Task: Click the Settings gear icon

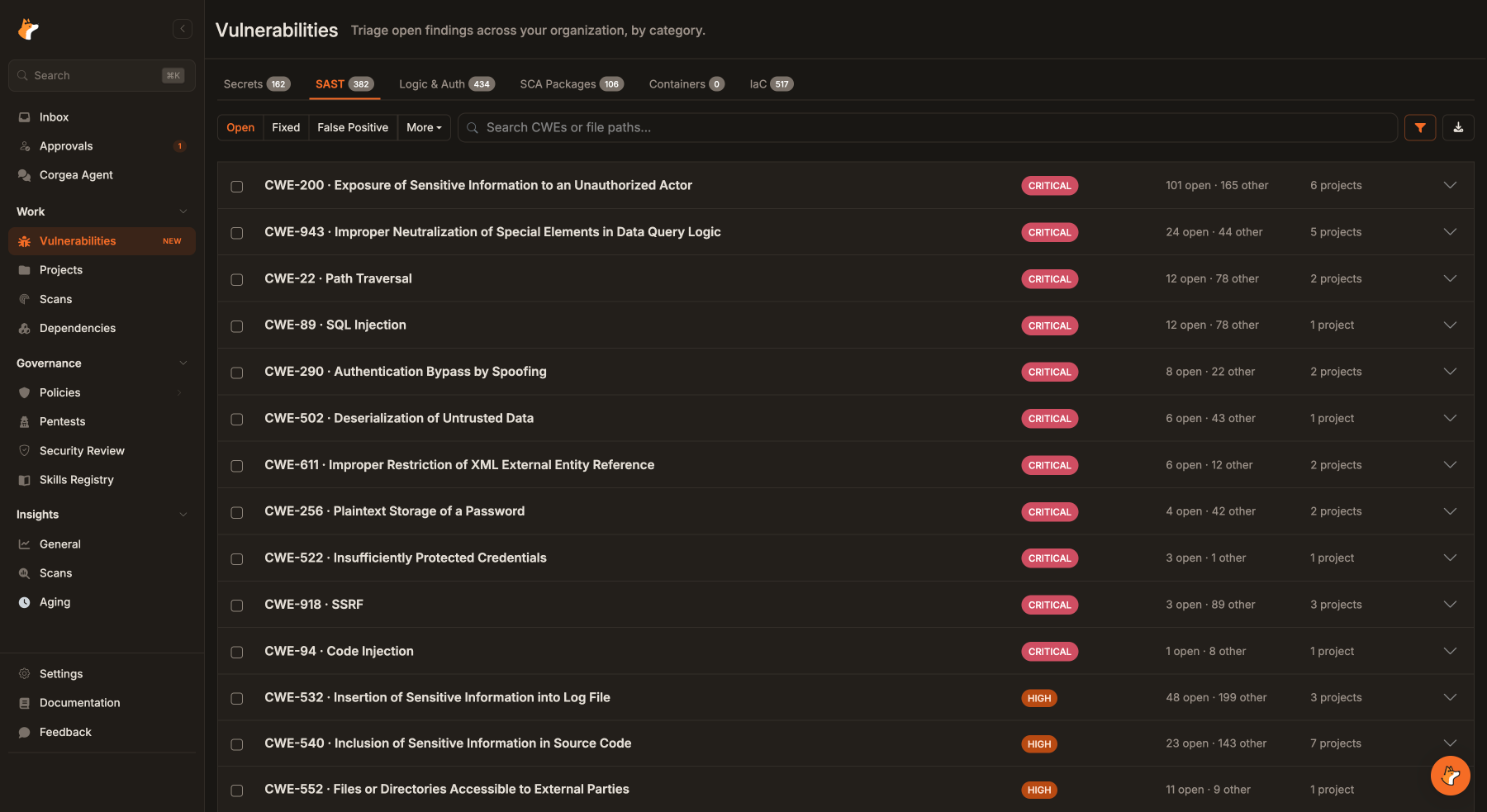Action: (x=25, y=674)
